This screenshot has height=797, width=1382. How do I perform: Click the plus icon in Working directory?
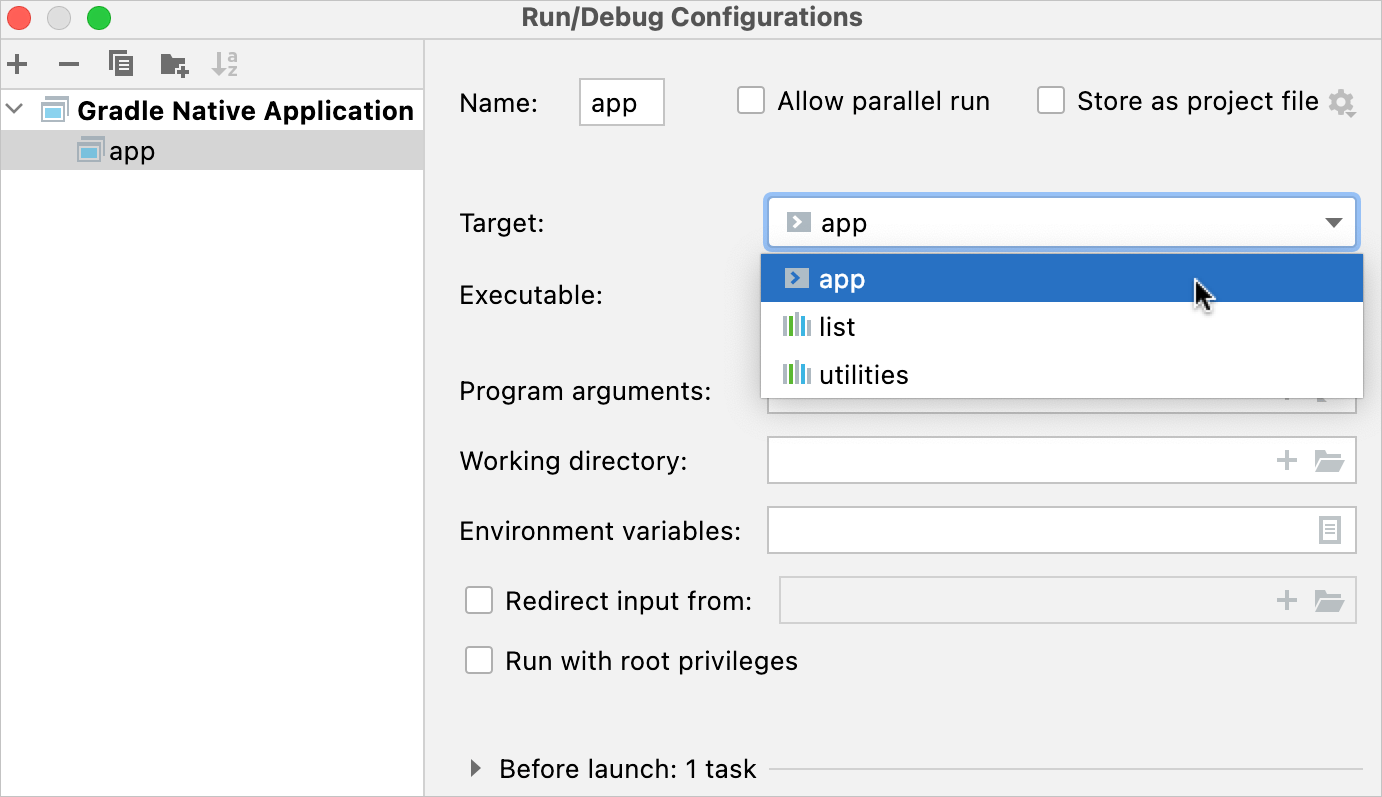click(1287, 461)
